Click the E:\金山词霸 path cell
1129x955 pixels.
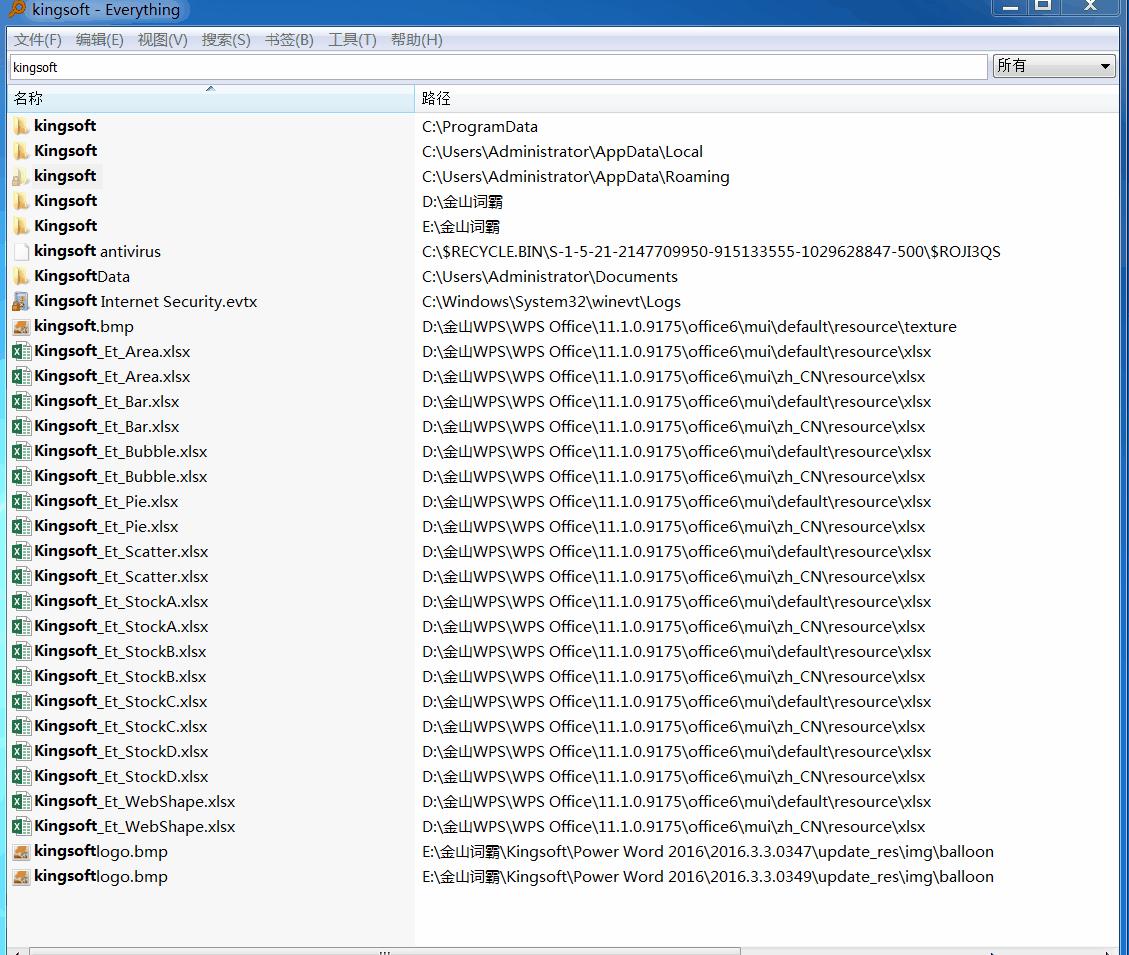point(461,227)
